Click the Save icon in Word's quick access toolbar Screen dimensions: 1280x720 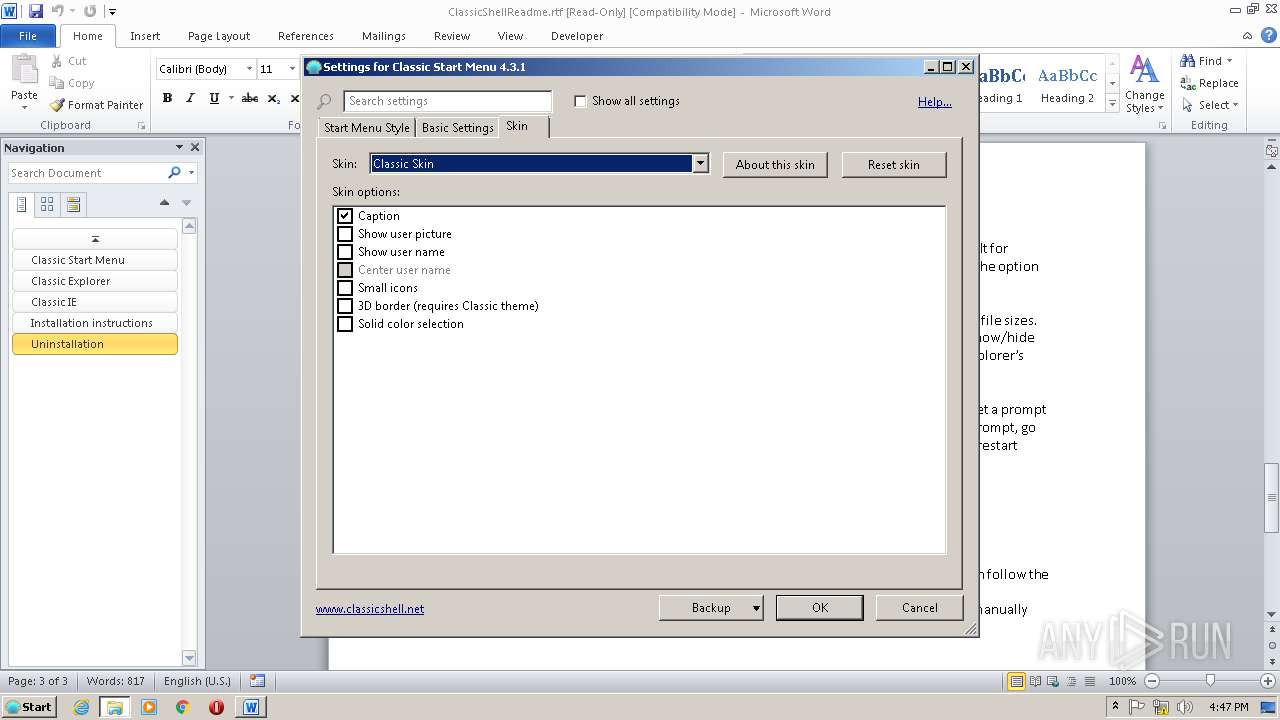tap(36, 11)
